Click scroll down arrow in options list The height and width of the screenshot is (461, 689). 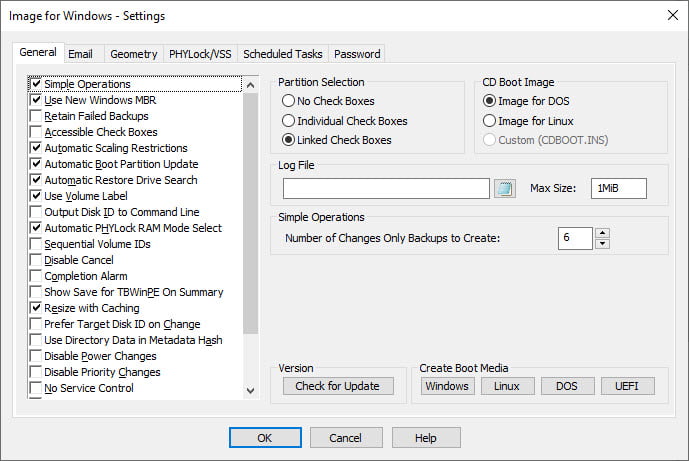[x=250, y=390]
